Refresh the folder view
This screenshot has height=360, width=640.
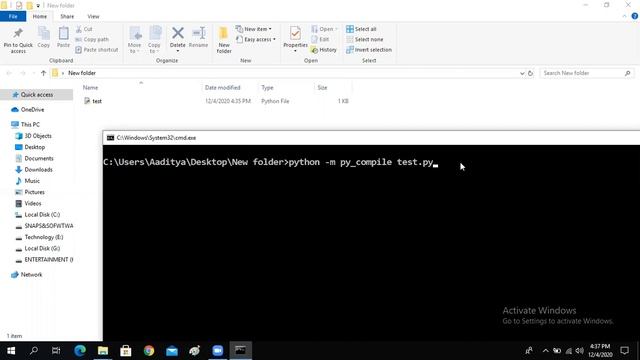530,73
